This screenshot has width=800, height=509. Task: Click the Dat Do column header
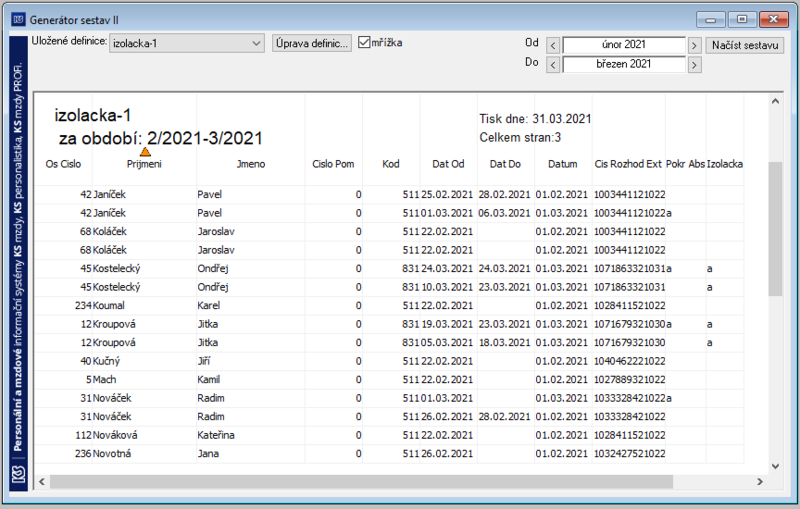point(505,164)
